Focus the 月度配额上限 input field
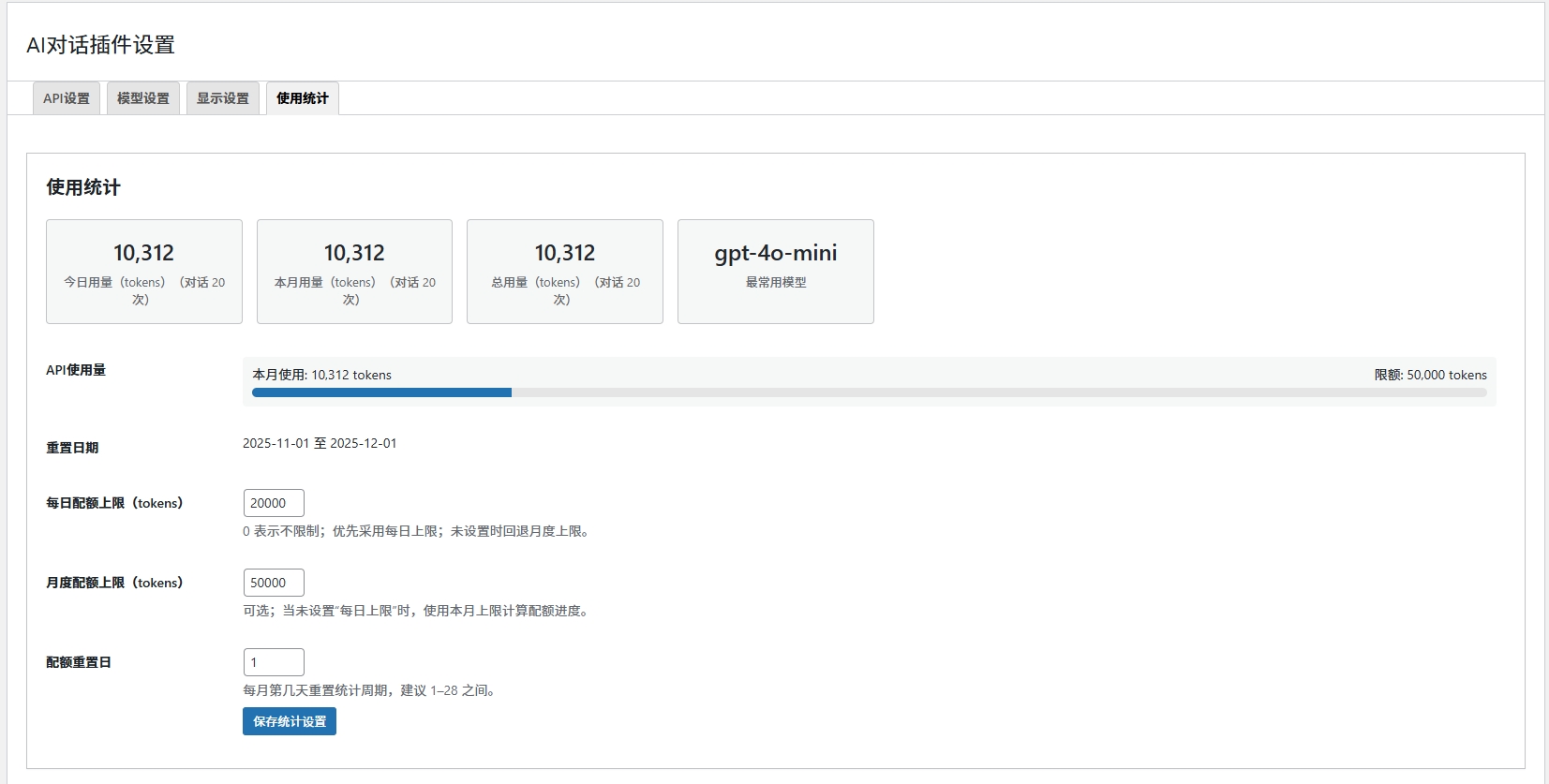Viewport: 1549px width, 784px height. tap(274, 583)
